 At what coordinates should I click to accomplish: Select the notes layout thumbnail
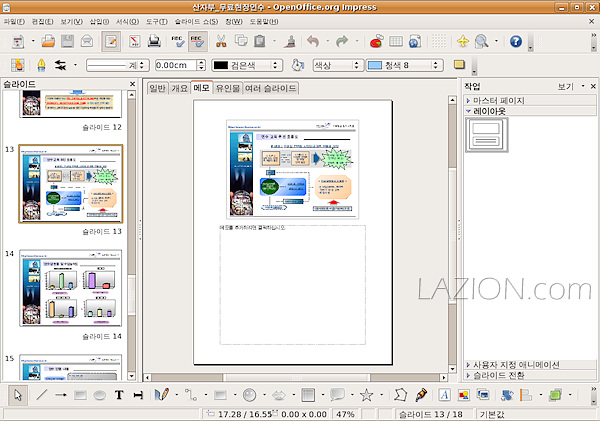click(486, 135)
